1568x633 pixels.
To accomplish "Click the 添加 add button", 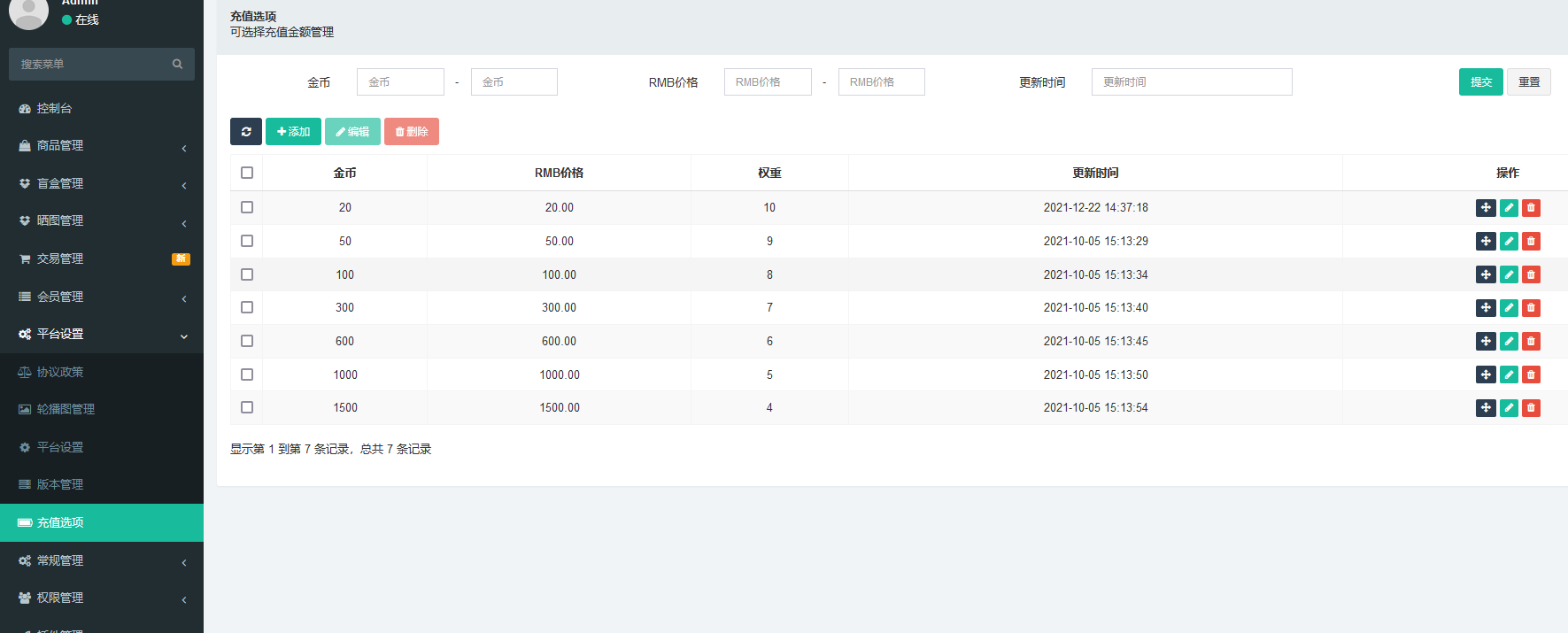I will pyautogui.click(x=293, y=132).
